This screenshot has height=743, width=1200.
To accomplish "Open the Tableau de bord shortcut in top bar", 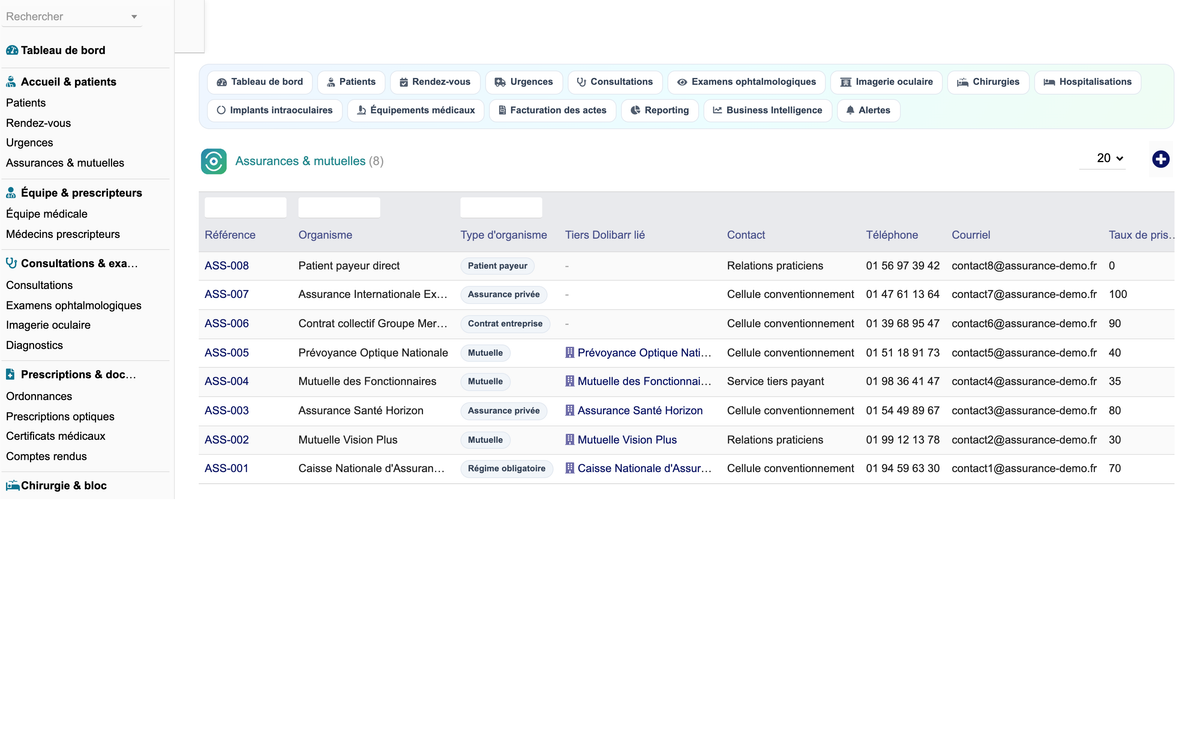I will click(260, 82).
